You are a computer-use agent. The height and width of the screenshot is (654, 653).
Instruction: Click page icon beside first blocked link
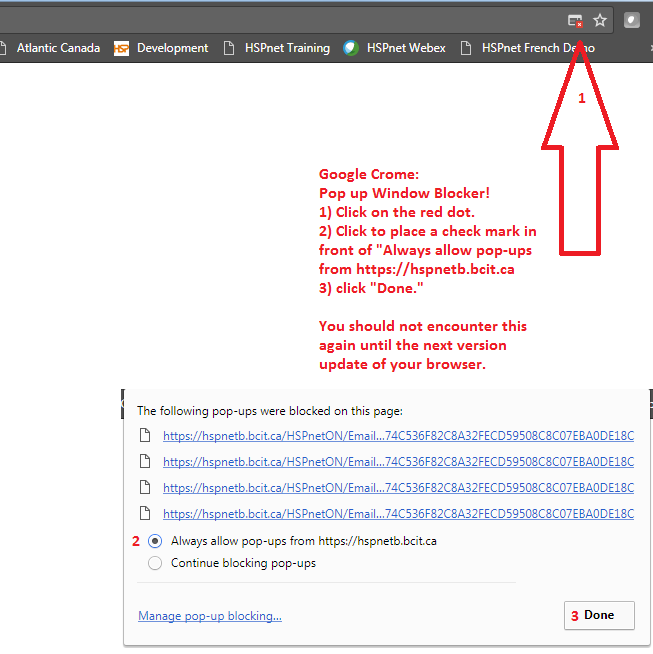(x=145, y=435)
